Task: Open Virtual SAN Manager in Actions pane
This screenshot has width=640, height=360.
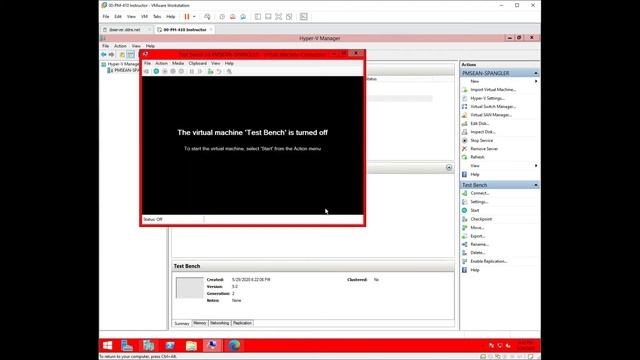Action: click(x=491, y=115)
